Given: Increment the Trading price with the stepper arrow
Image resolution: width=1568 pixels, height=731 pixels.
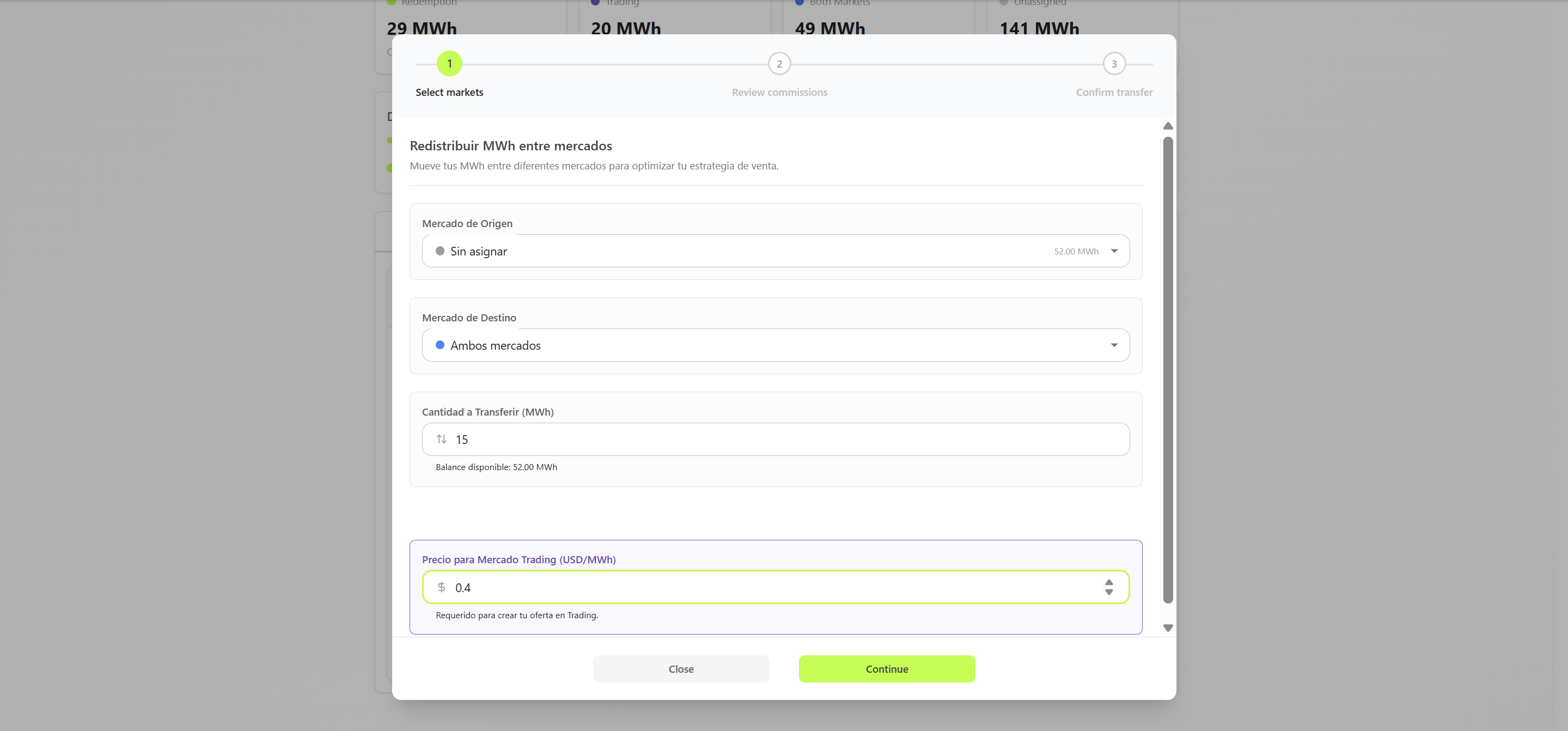Looking at the screenshot, I should (1109, 582).
